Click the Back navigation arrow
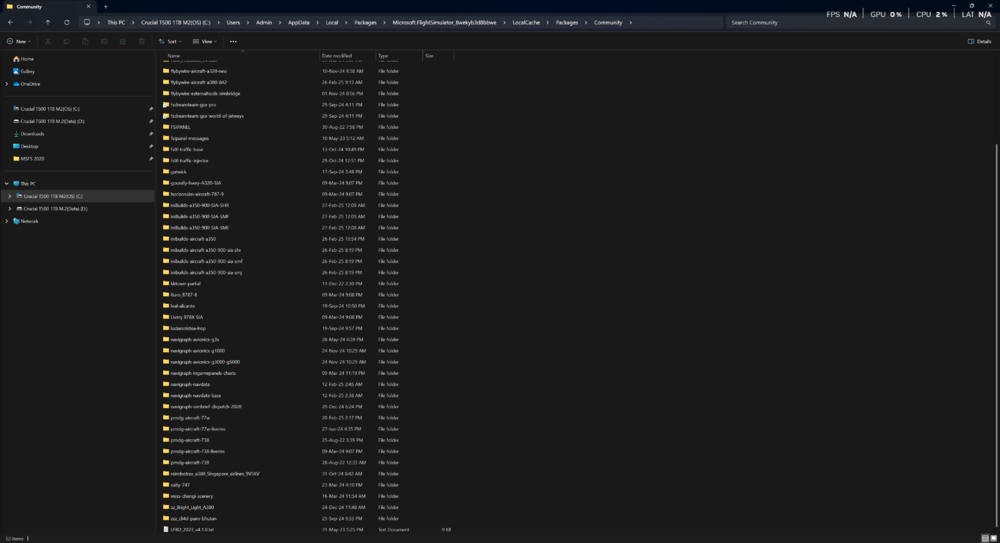 click(9, 22)
